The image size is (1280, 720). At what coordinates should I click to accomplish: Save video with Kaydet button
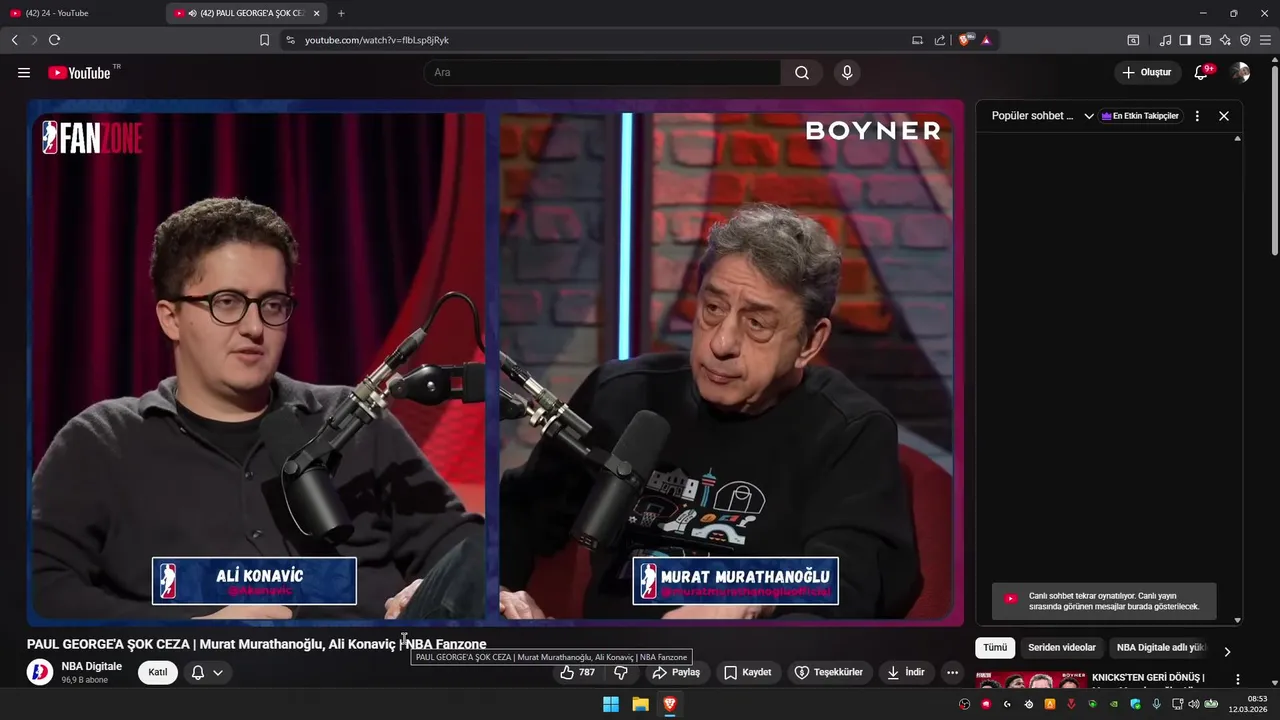(x=748, y=672)
